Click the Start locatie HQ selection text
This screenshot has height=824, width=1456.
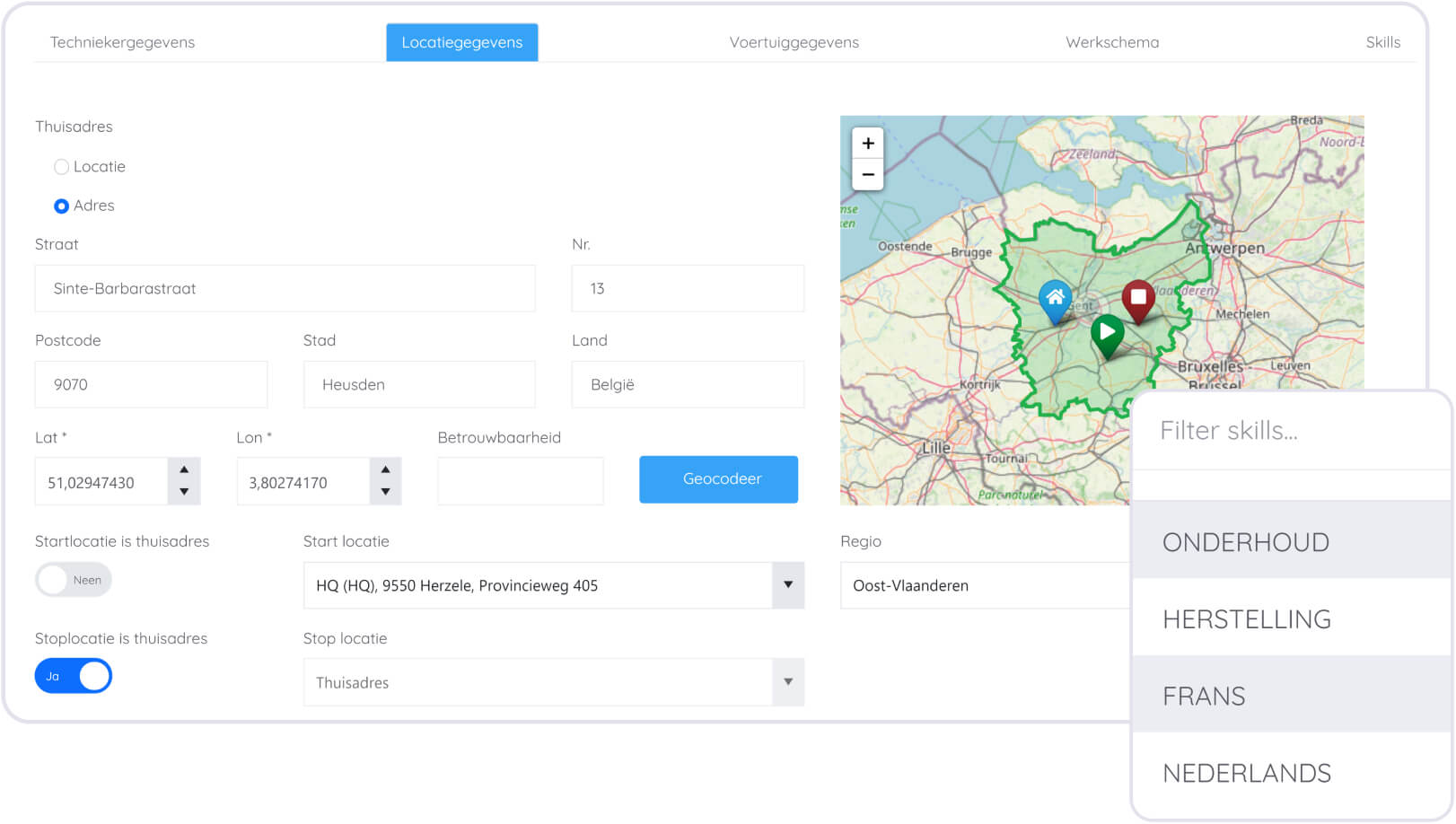[x=457, y=585]
